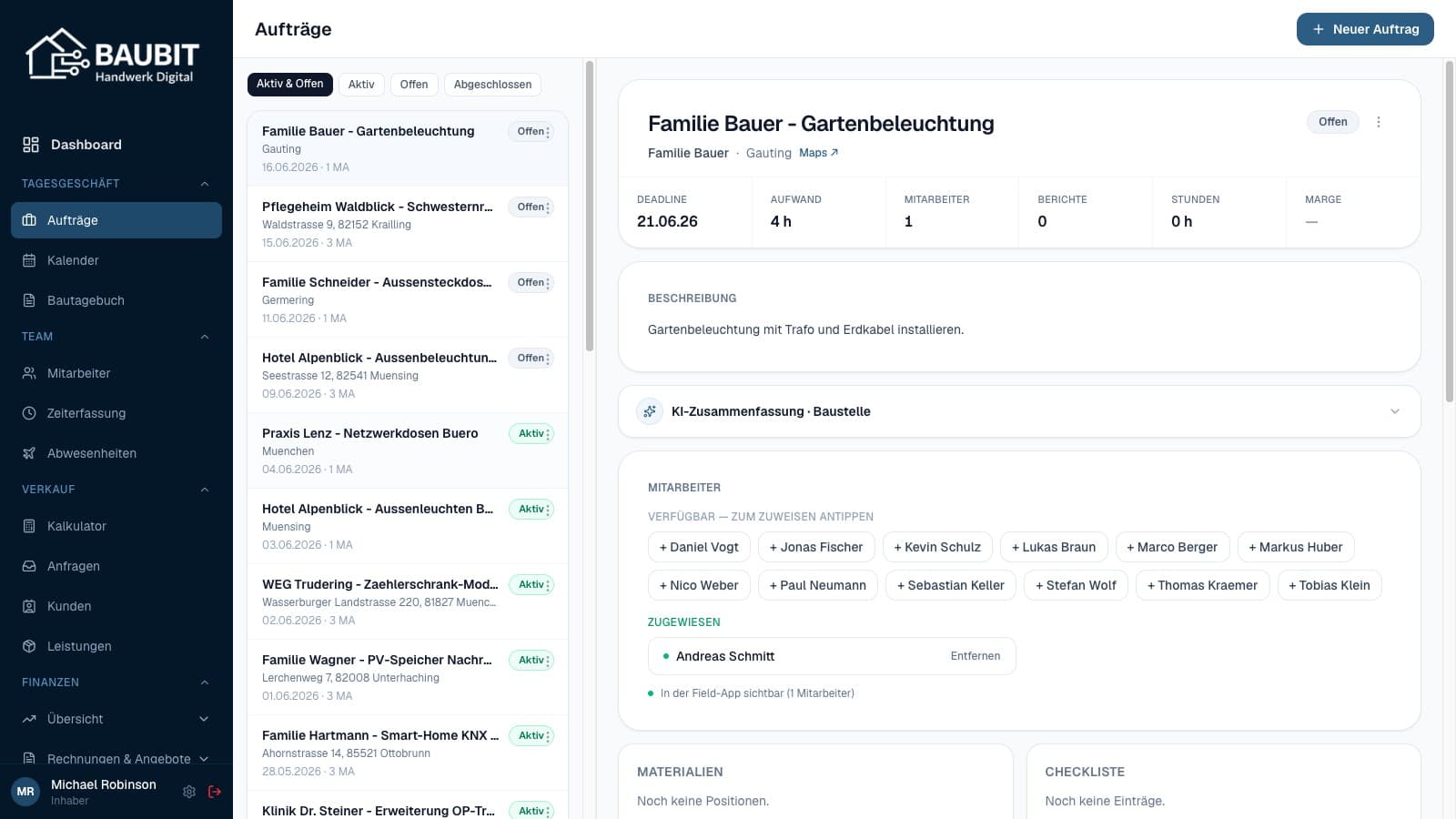Open the Dashboard from the sidebar icon
This screenshot has width=1456, height=819.
pos(31,145)
